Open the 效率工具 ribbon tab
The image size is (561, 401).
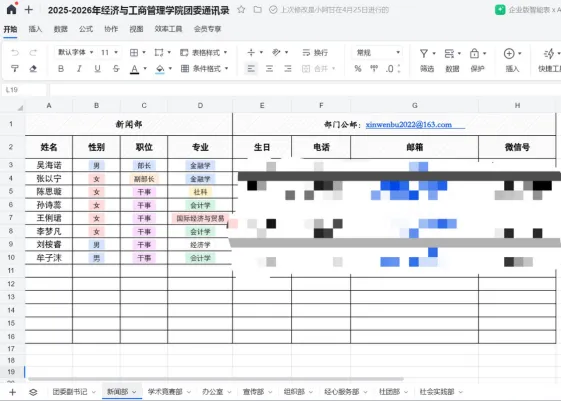pos(168,29)
